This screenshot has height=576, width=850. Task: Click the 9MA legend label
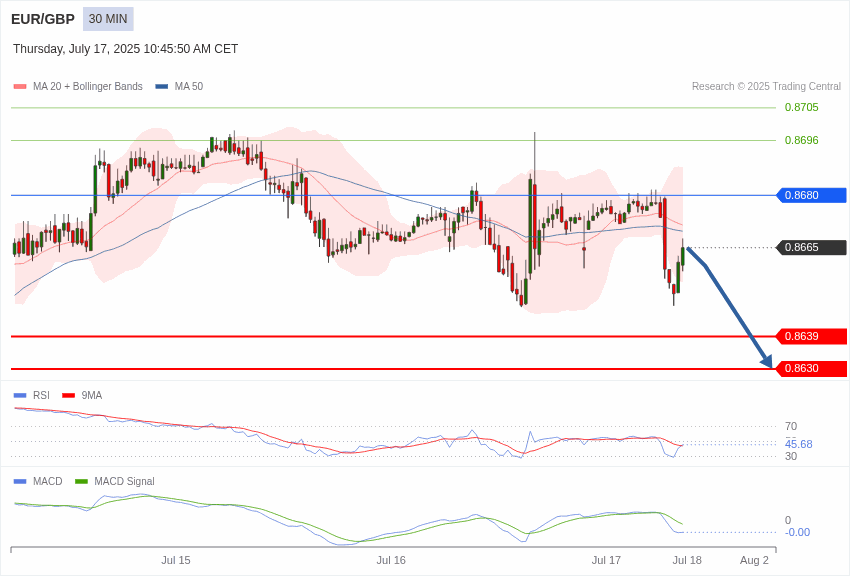92,396
